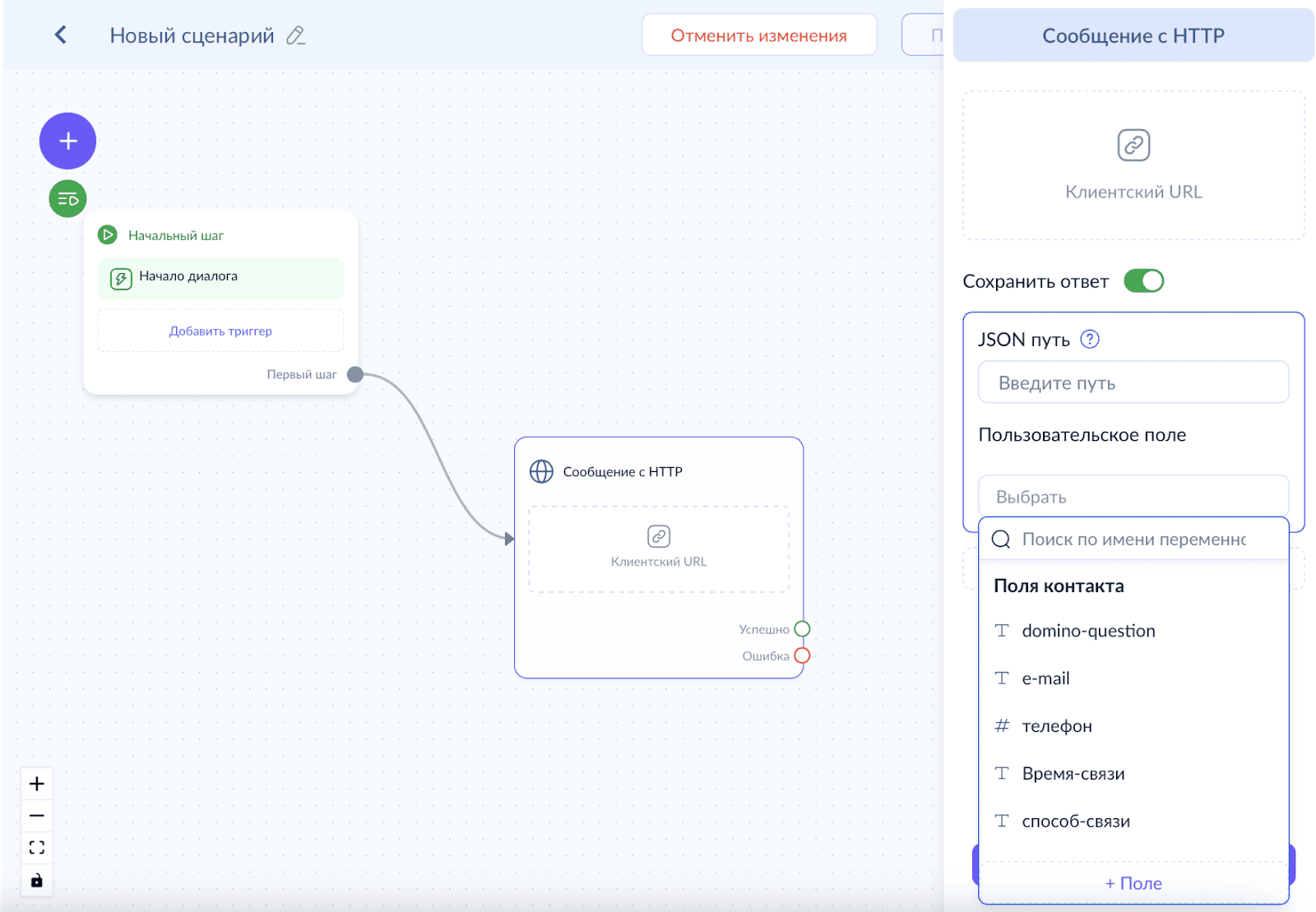The height and width of the screenshot is (912, 1316).
Task: Click the green Успешно output connector
Action: (x=803, y=629)
